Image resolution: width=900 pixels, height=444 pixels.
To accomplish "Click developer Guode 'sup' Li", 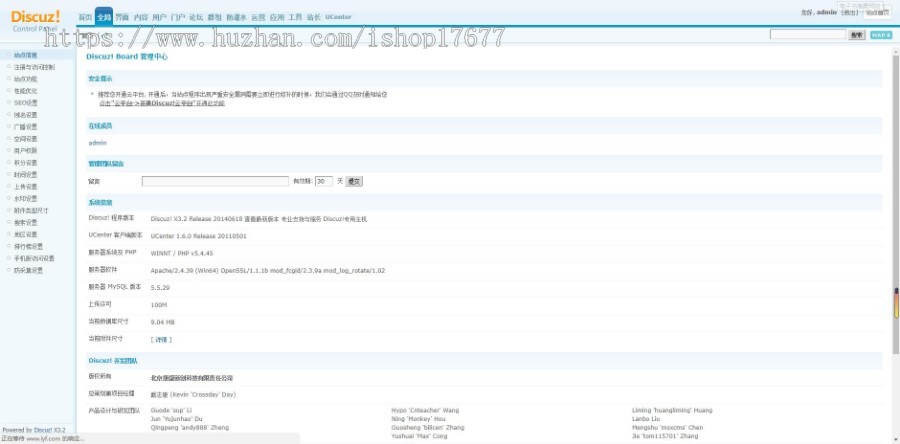I will click(x=171, y=410).
